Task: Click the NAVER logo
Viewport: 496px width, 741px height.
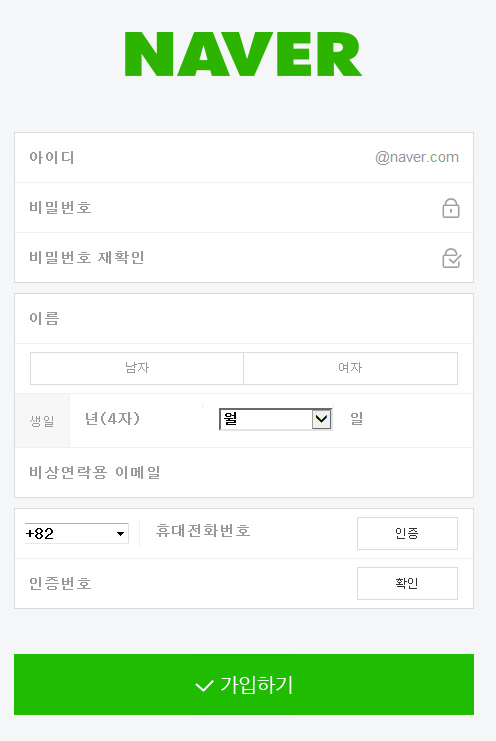Action: 243,54
